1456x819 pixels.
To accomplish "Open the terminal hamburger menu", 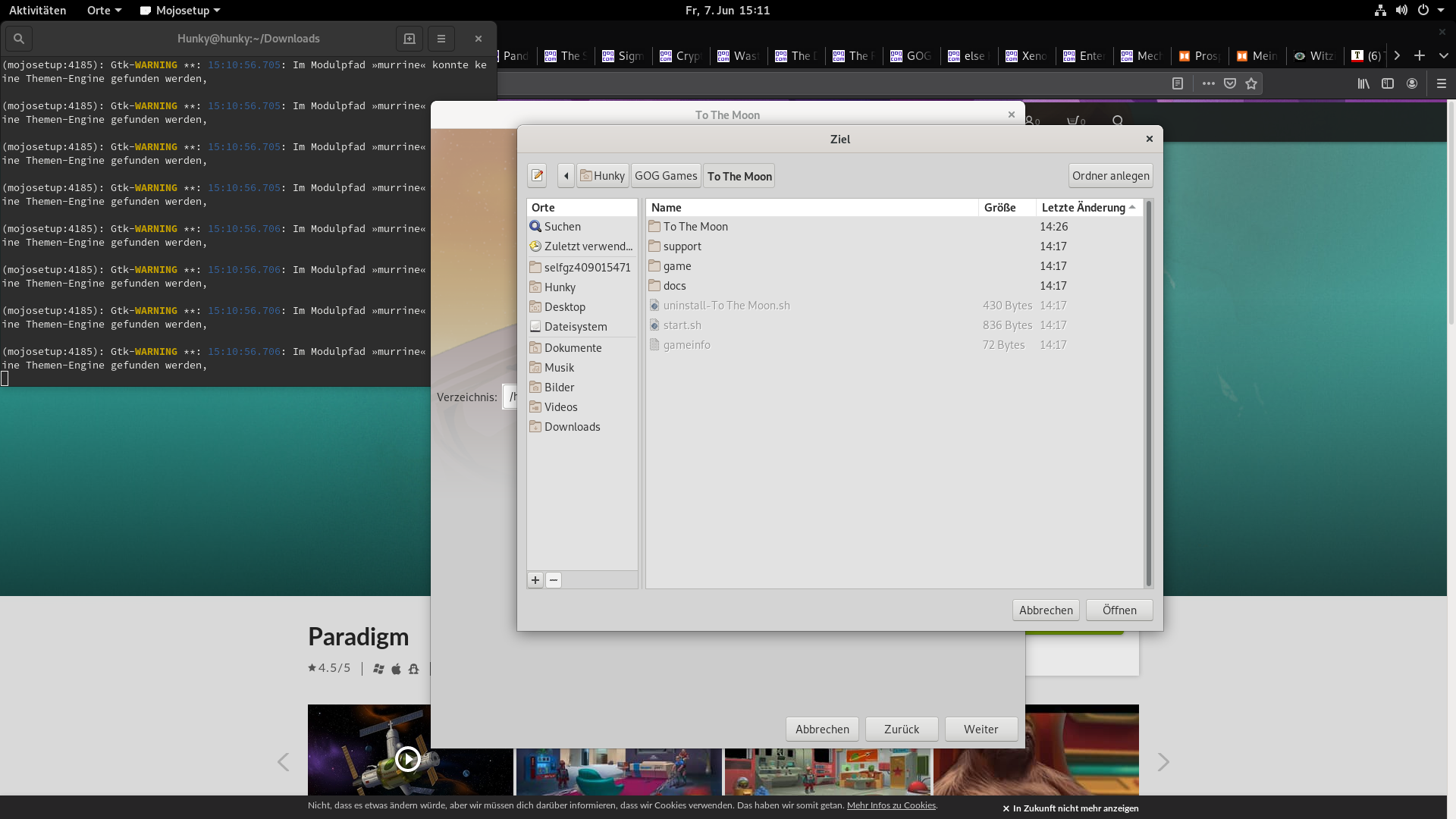I will (441, 39).
